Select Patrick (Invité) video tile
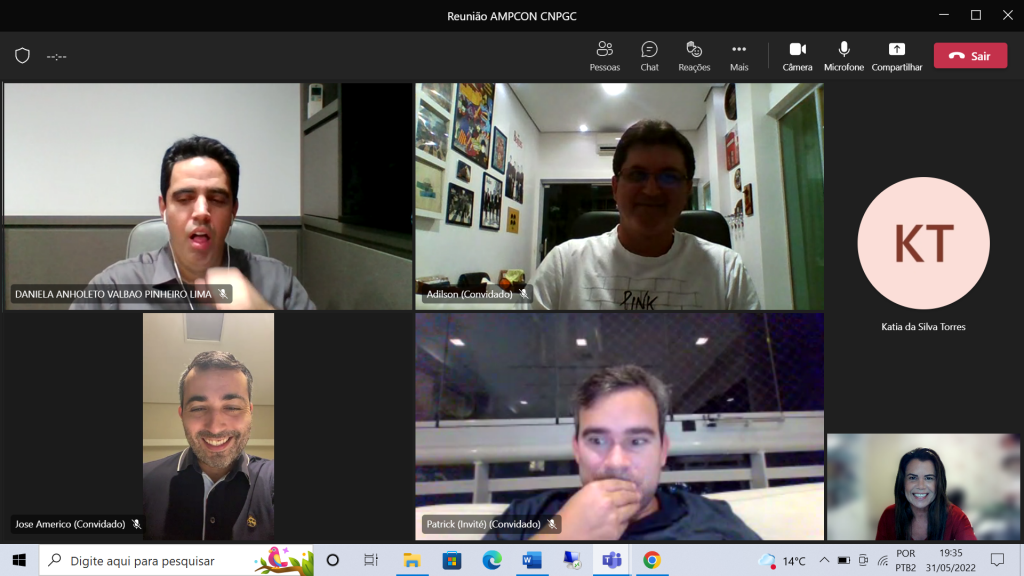The height and width of the screenshot is (576, 1024). pyautogui.click(x=619, y=426)
